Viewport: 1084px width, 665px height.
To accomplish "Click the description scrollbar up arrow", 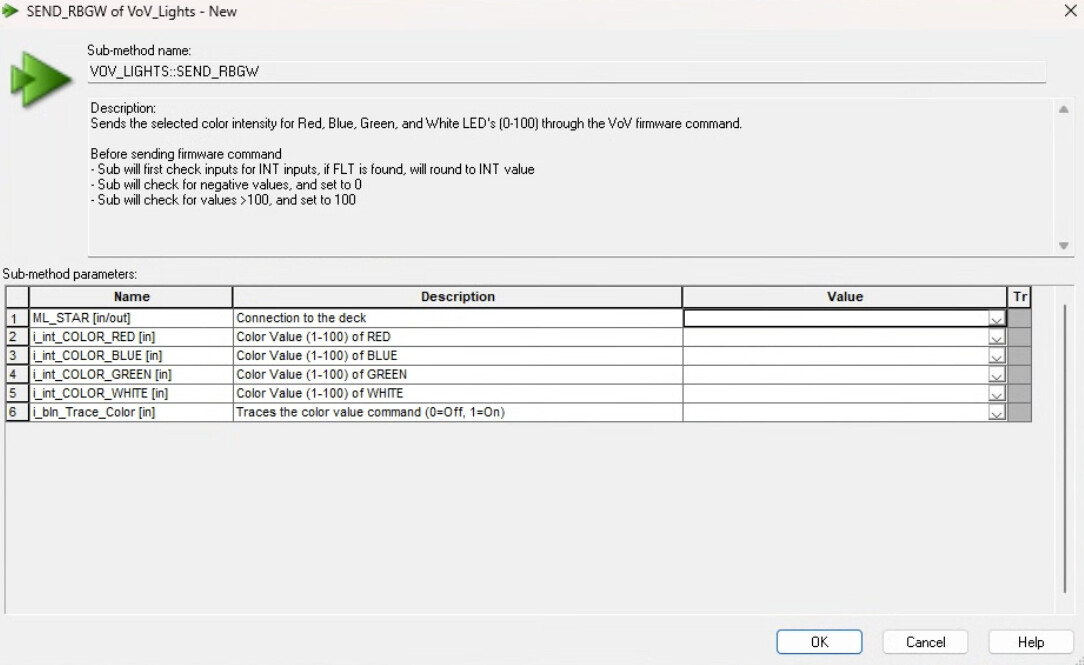I will click(1063, 109).
